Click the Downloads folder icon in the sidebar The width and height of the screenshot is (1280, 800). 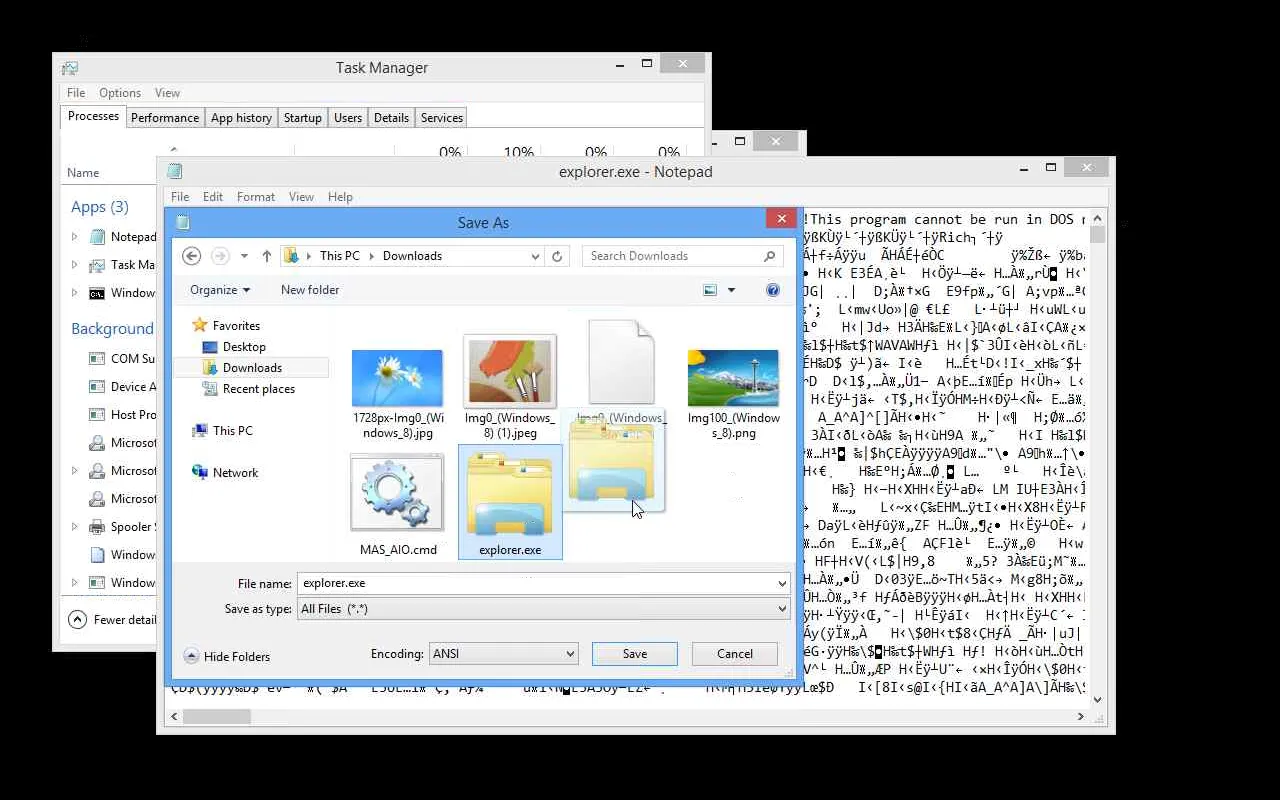(x=210, y=368)
